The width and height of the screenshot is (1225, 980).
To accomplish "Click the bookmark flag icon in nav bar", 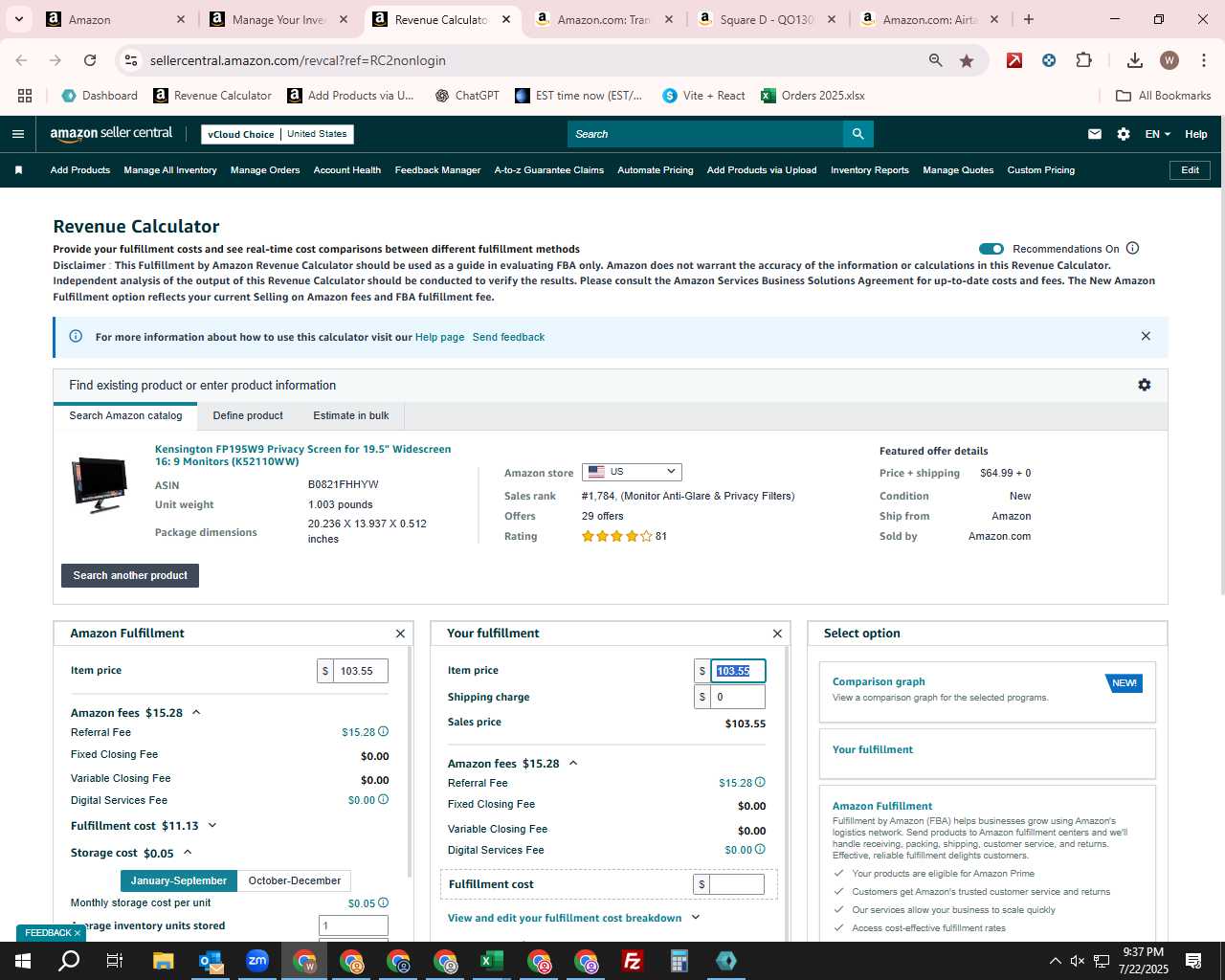I will [18, 170].
